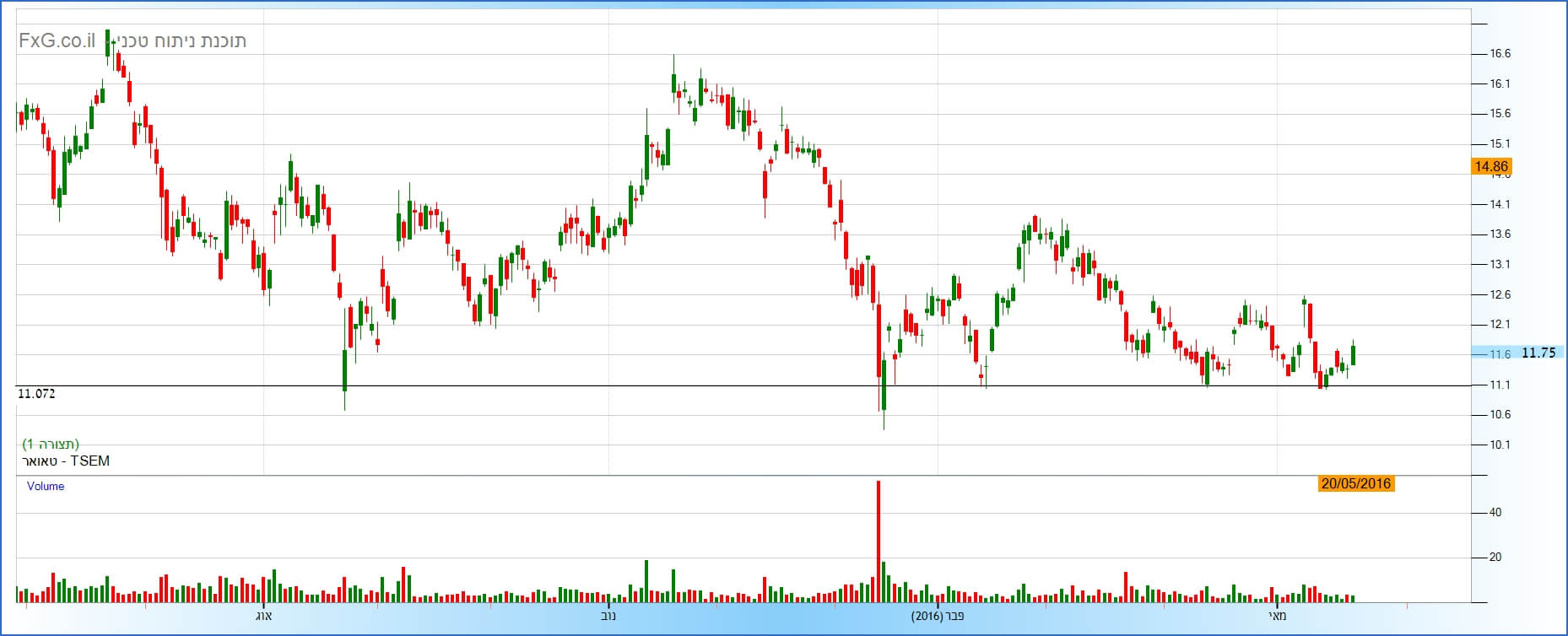Click the מאי month label on time axis
The height and width of the screenshot is (636, 1568).
1278,616
